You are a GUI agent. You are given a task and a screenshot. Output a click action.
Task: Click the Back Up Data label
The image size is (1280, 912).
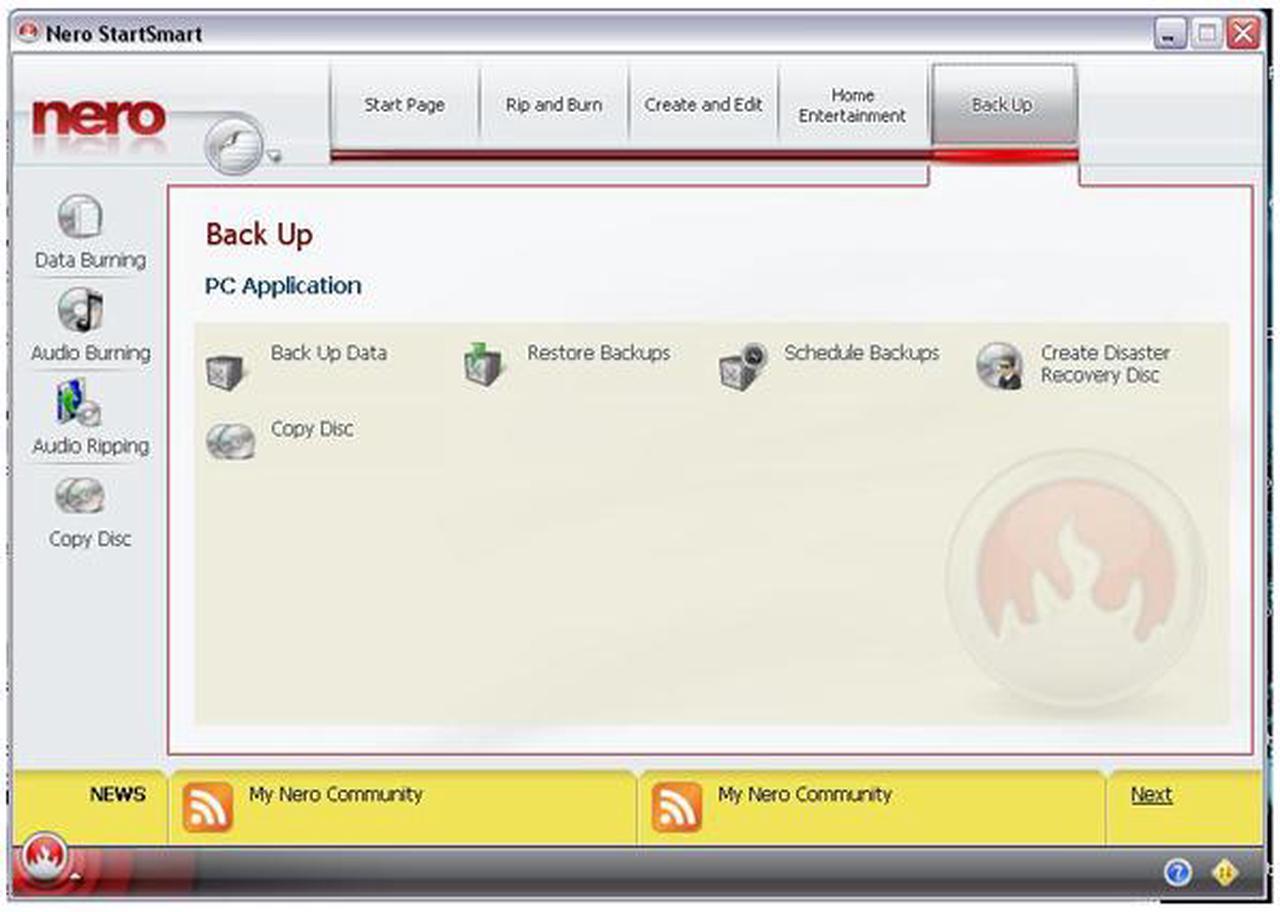tap(328, 353)
